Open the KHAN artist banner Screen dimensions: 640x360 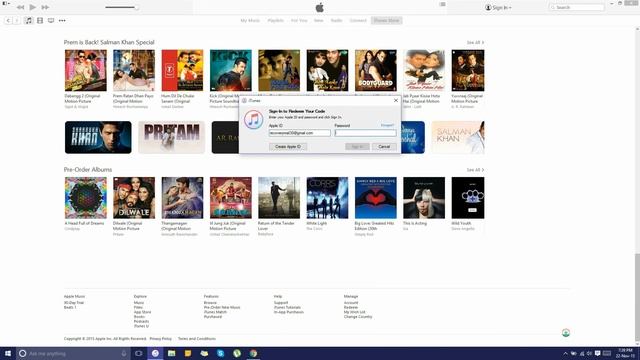click(x=98, y=137)
